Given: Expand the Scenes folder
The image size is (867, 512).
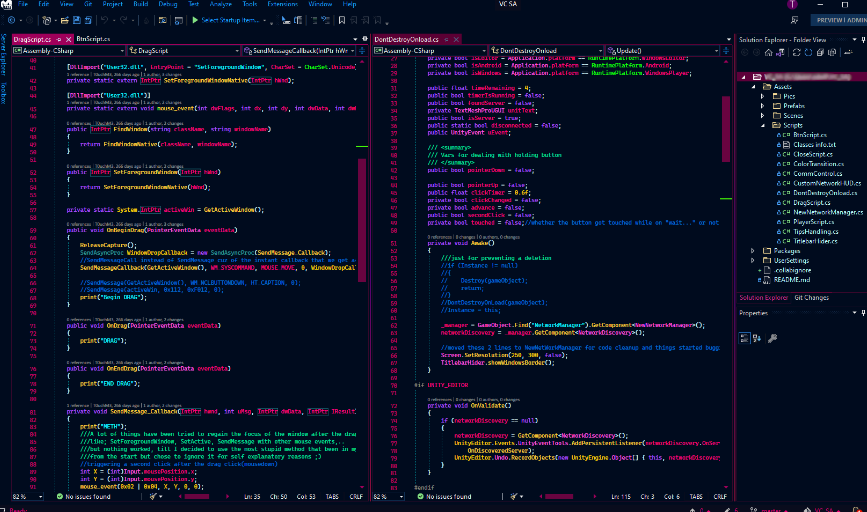Looking at the screenshot, I should 763,116.
